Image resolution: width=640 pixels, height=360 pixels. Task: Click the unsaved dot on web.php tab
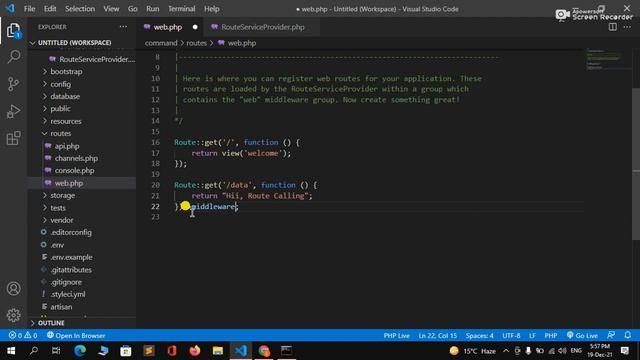pos(195,27)
